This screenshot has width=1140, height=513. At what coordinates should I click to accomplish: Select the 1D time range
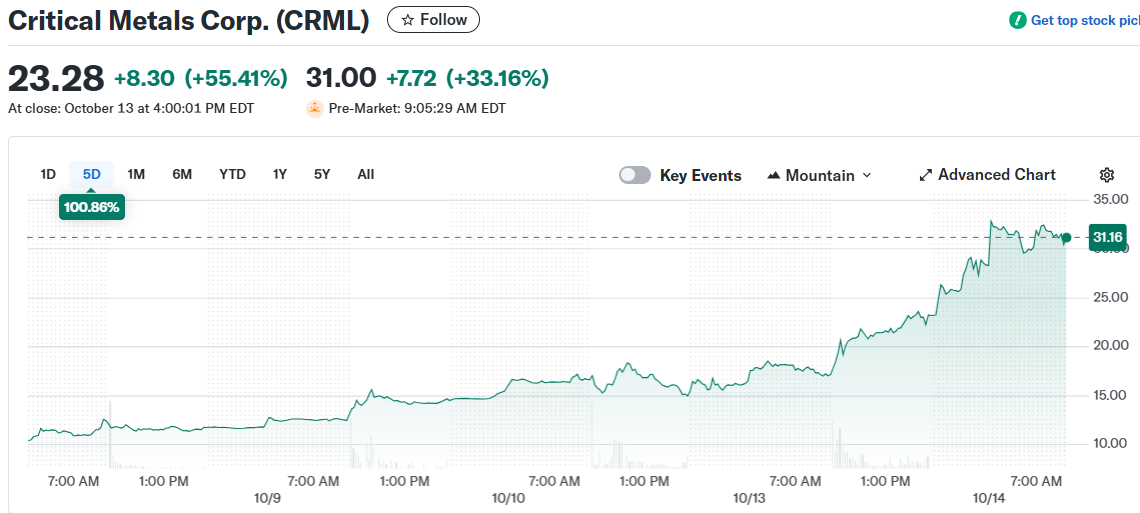(x=48, y=174)
